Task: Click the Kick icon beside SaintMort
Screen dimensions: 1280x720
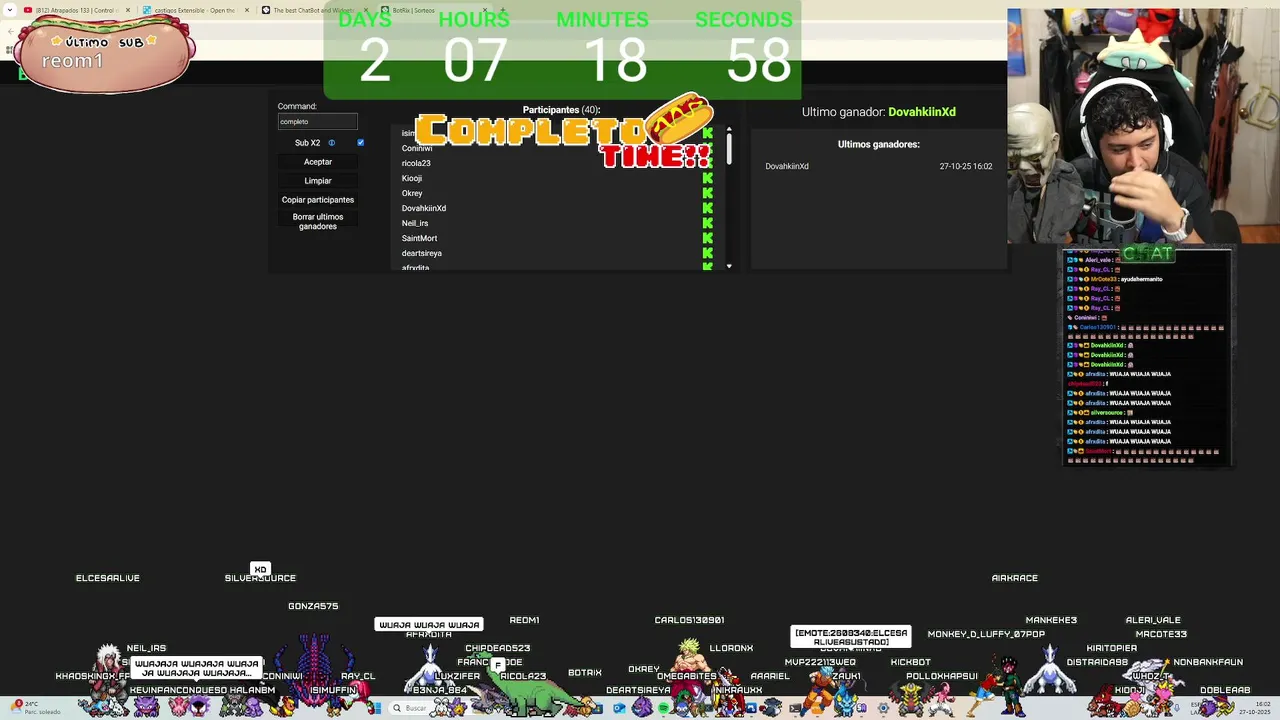Action: [708, 238]
